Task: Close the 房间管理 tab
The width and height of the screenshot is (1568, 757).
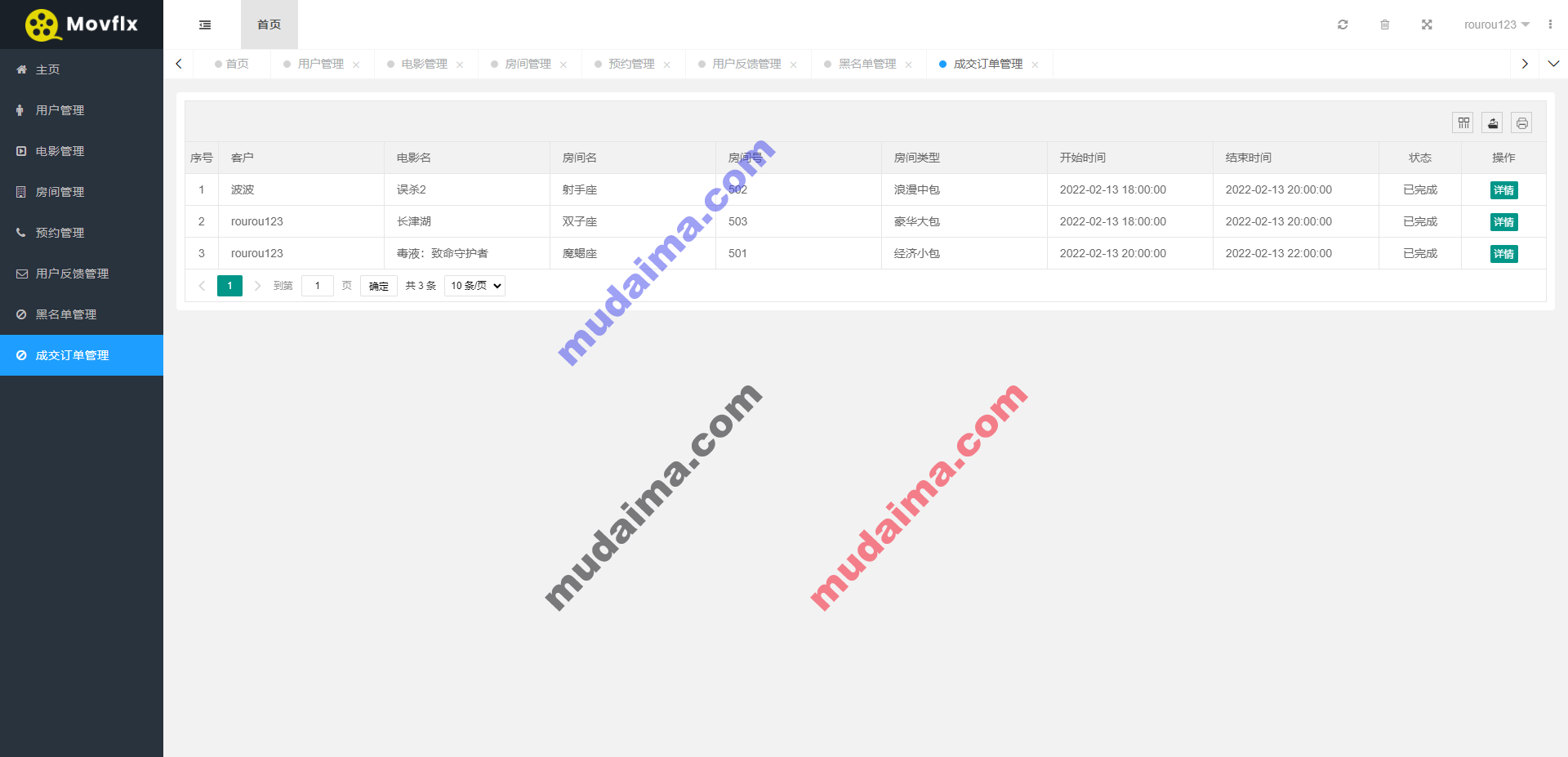Action: point(563,65)
